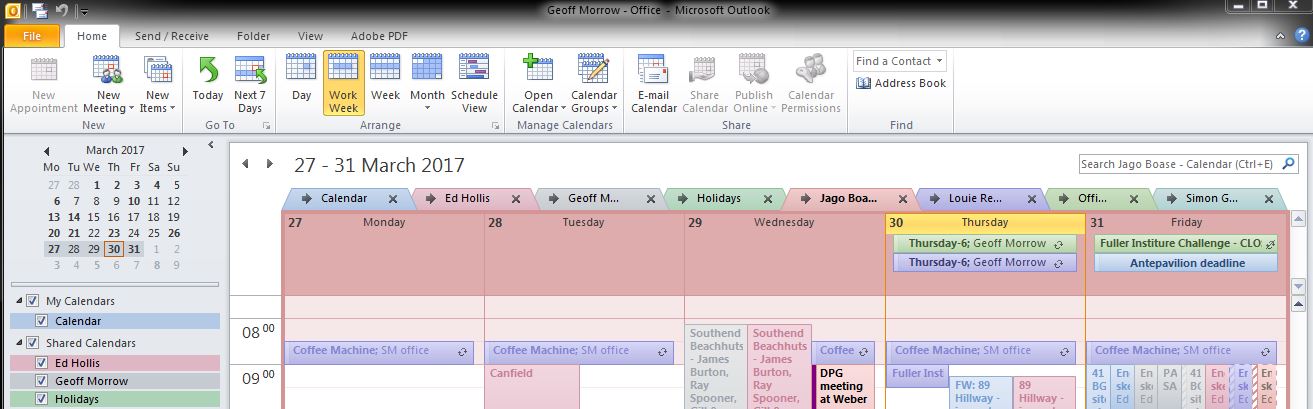Switch to Month view
Screen dimensions: 1313x409
[427, 85]
